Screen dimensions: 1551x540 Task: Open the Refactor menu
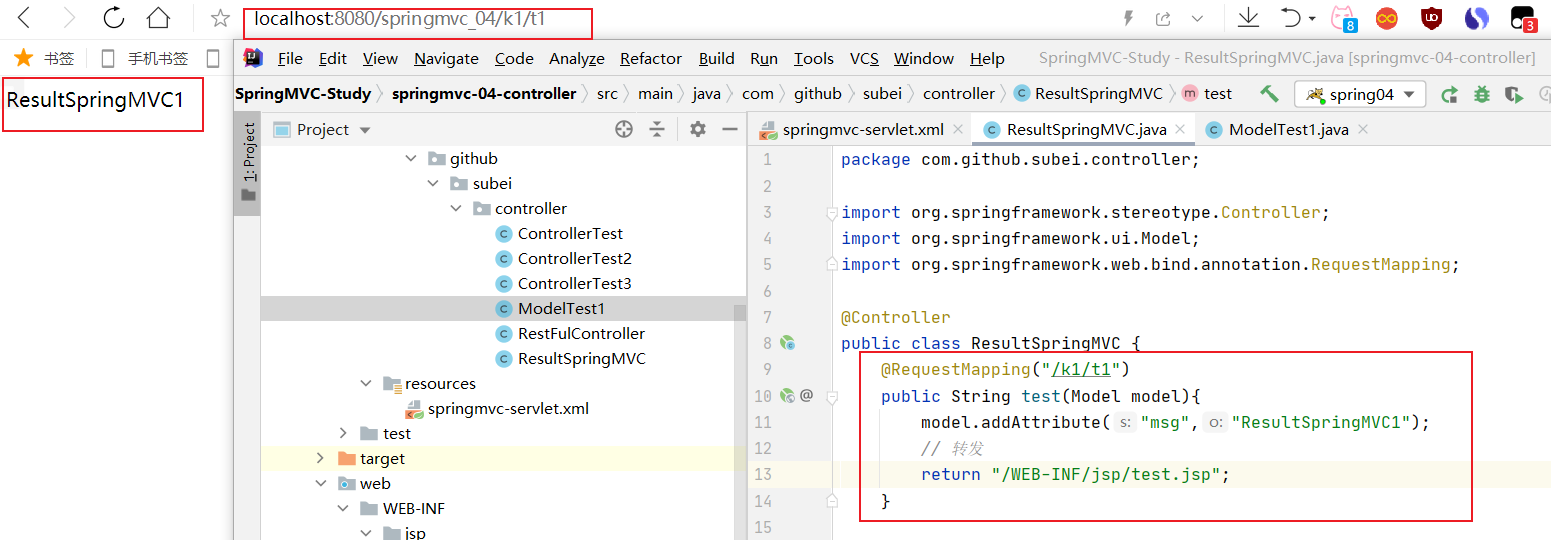point(650,59)
